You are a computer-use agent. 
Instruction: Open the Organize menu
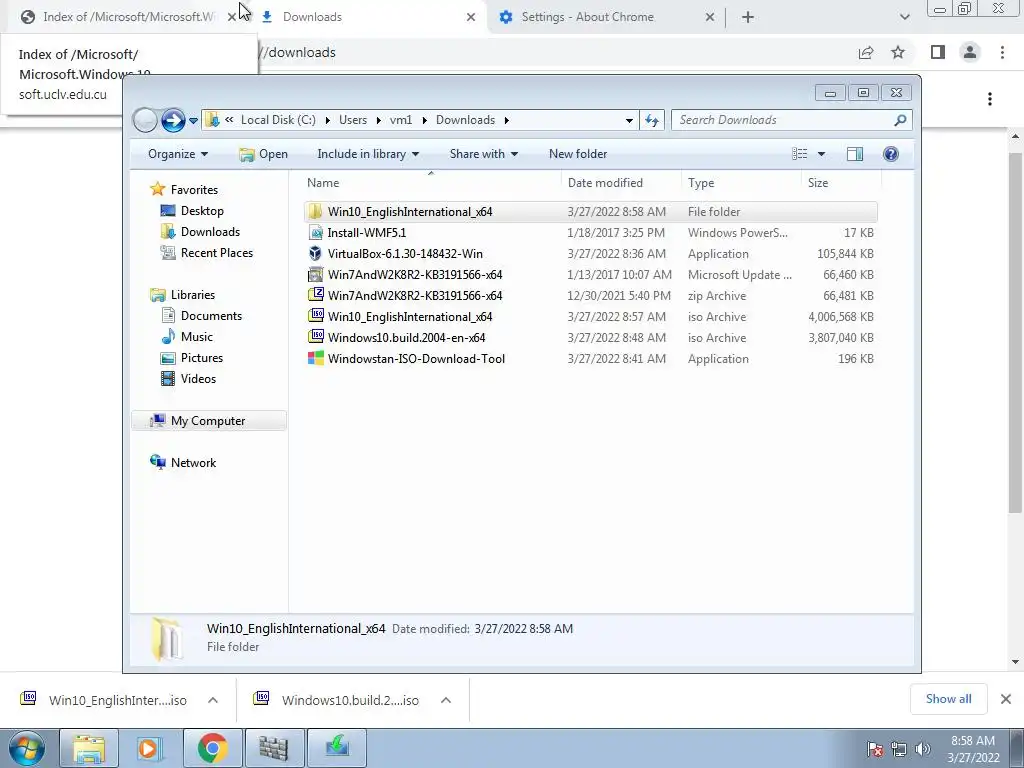pos(178,154)
